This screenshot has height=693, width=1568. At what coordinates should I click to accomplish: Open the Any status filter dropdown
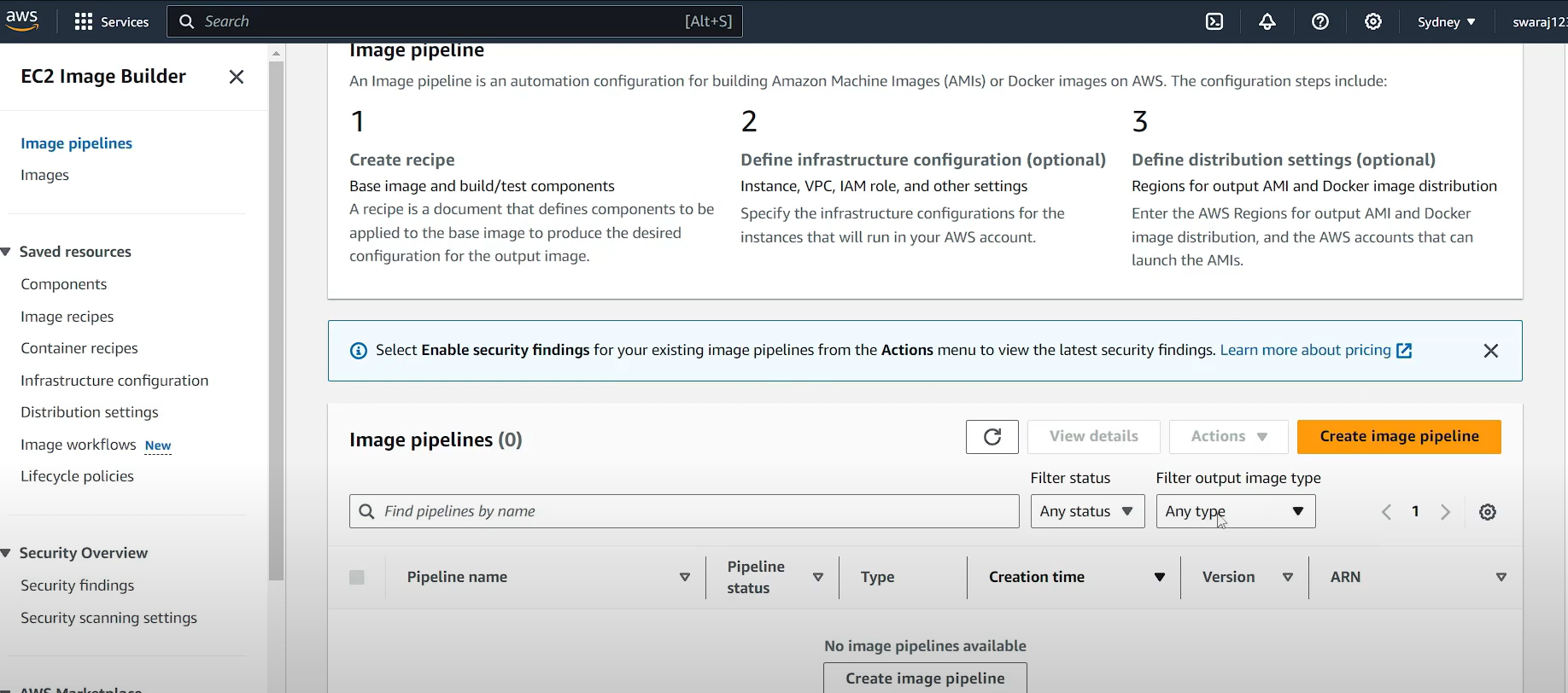coord(1087,511)
